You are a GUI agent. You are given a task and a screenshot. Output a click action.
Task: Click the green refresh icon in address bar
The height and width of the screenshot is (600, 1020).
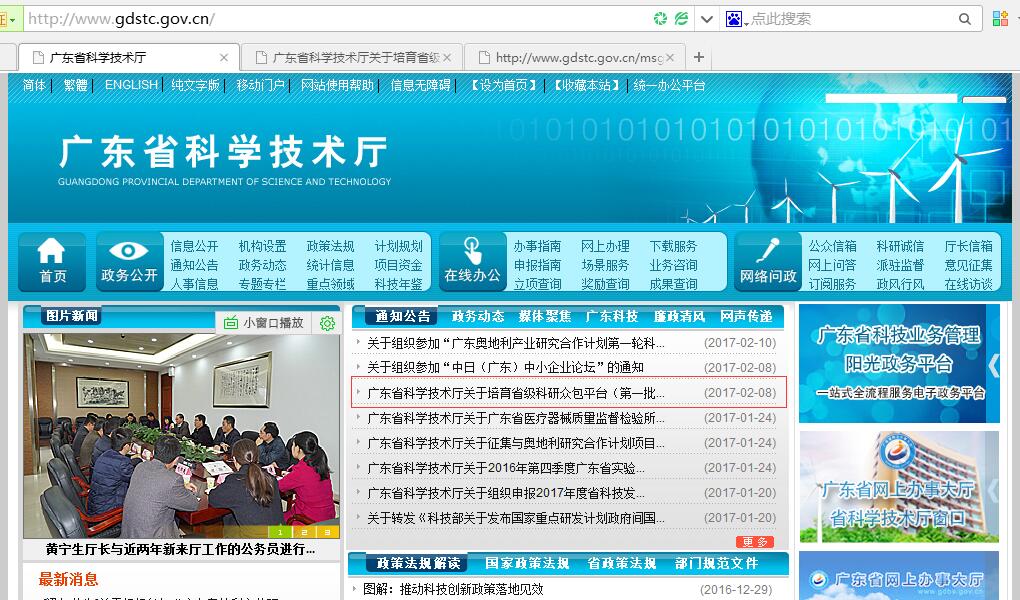(660, 19)
